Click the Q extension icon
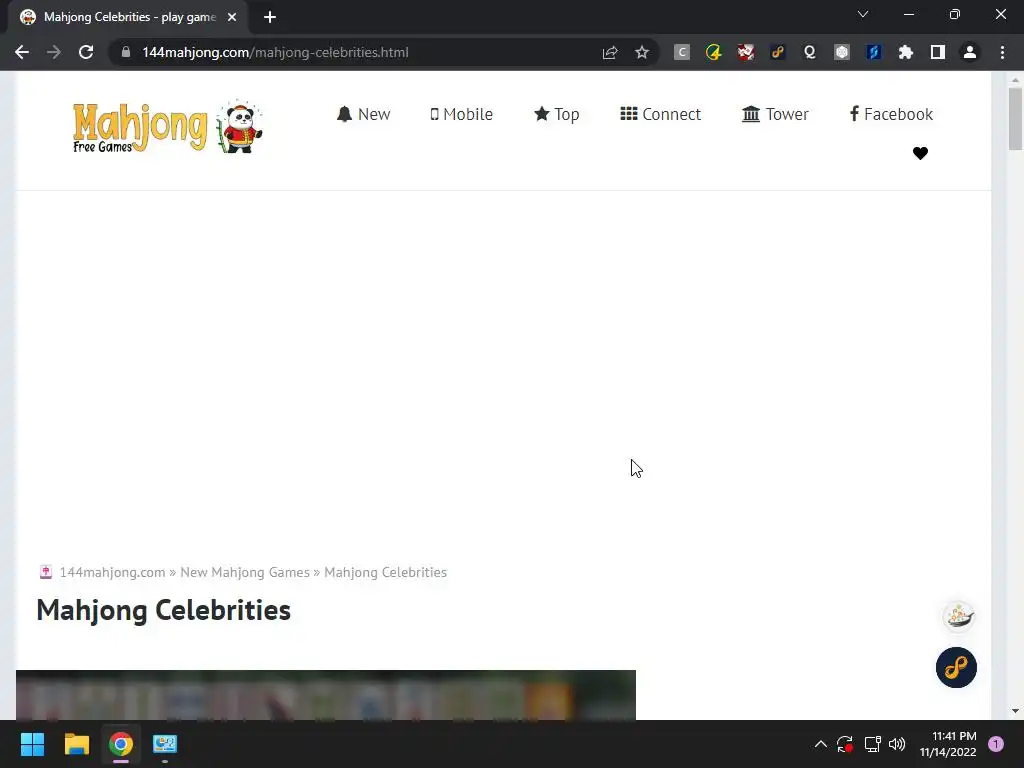The height and width of the screenshot is (768, 1024). coord(810,52)
